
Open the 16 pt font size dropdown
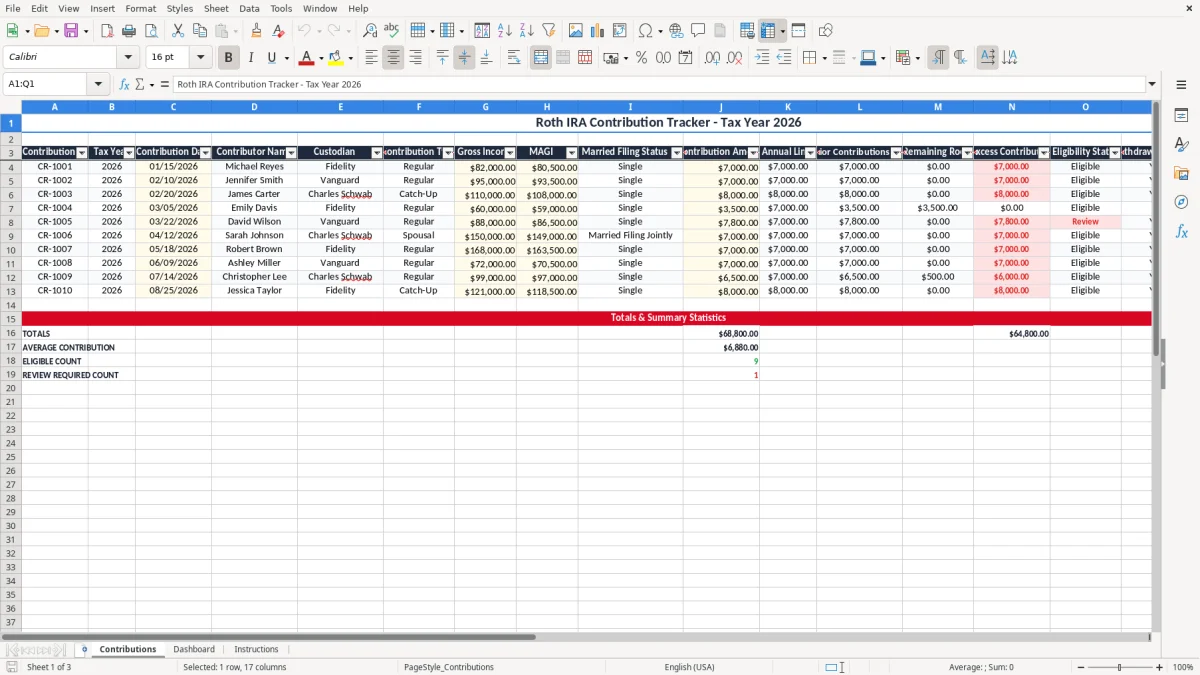200,58
